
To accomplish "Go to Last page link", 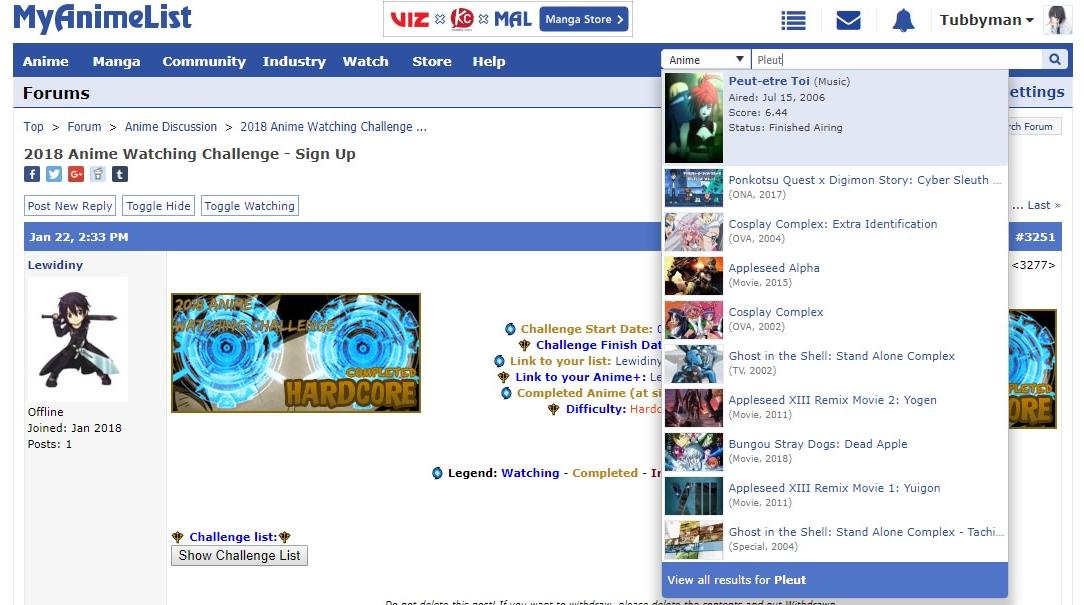I will pyautogui.click(x=1043, y=205).
